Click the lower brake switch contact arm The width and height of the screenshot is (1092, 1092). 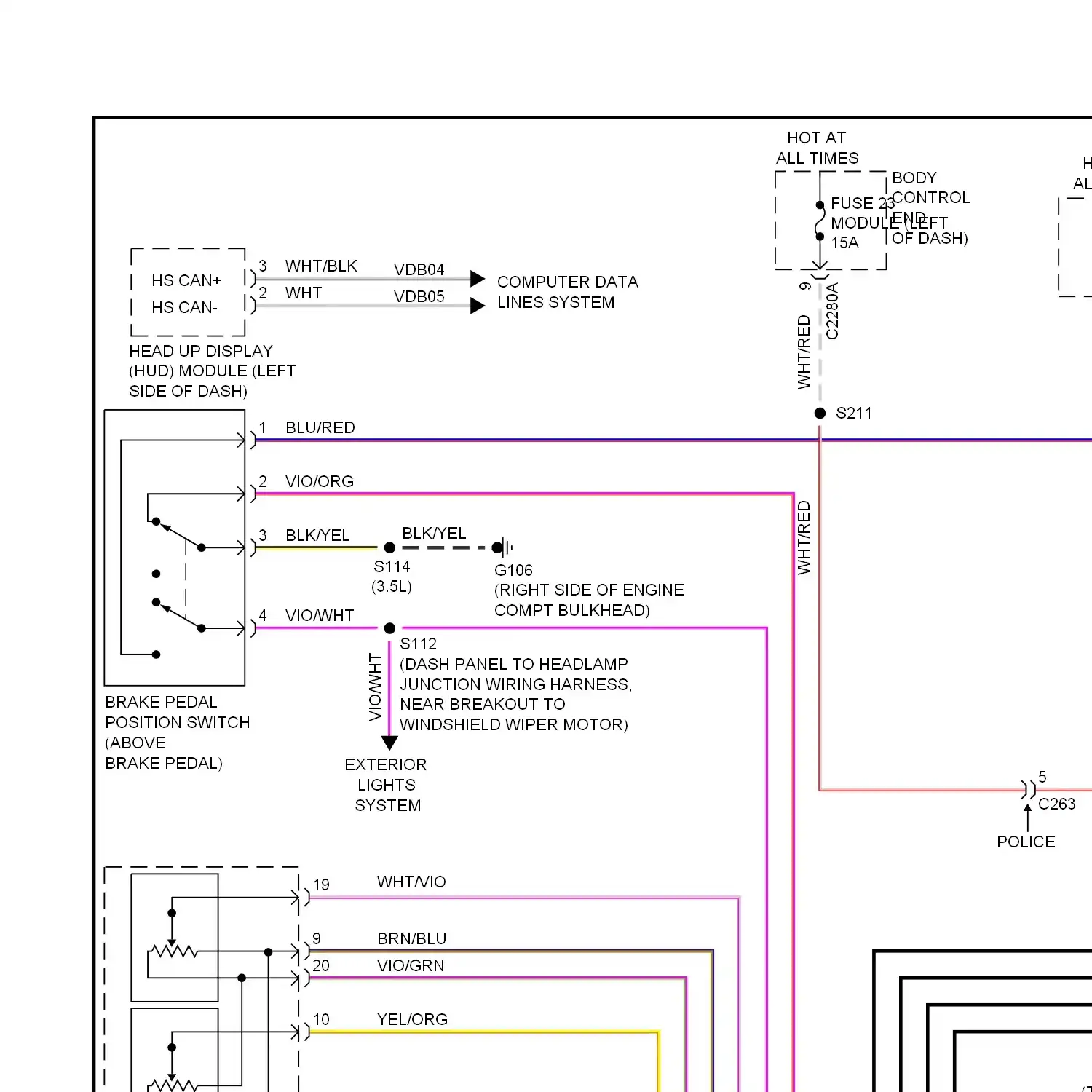179,615
